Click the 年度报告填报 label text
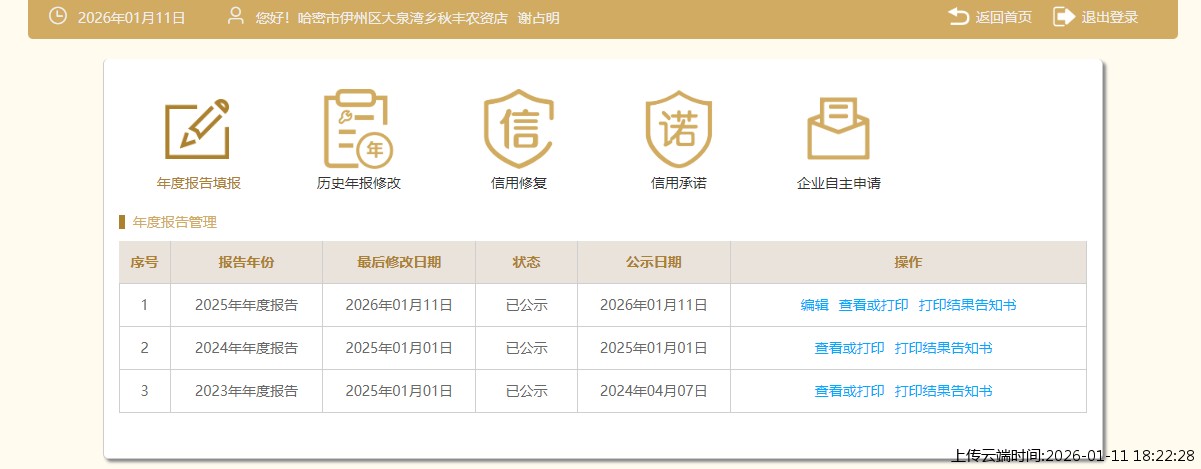1201x469 pixels. [198, 183]
